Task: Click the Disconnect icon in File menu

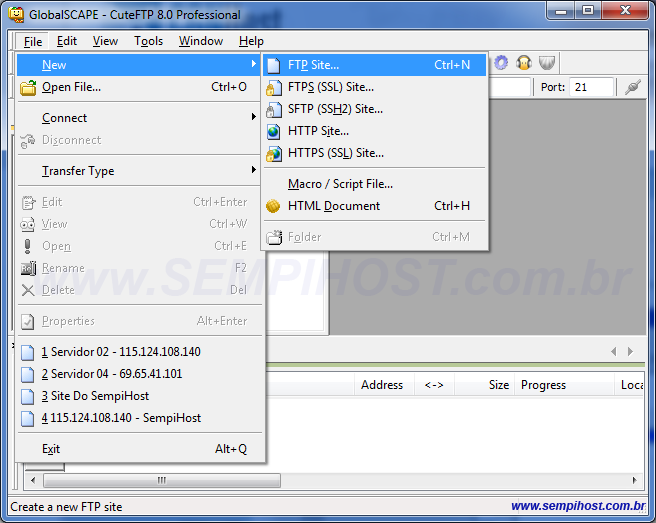Action: (x=28, y=141)
